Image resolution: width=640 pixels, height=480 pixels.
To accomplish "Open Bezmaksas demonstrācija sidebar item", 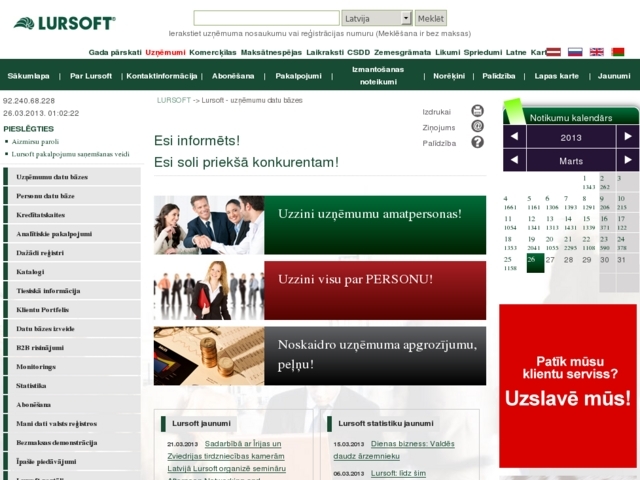I will pos(72,442).
